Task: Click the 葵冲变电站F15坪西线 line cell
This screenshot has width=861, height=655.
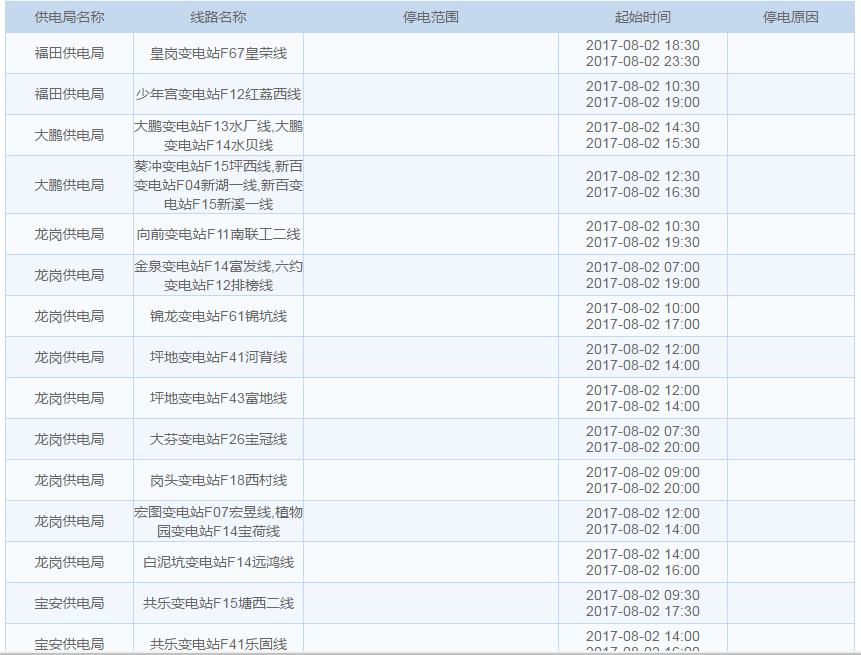Action: coord(219,185)
